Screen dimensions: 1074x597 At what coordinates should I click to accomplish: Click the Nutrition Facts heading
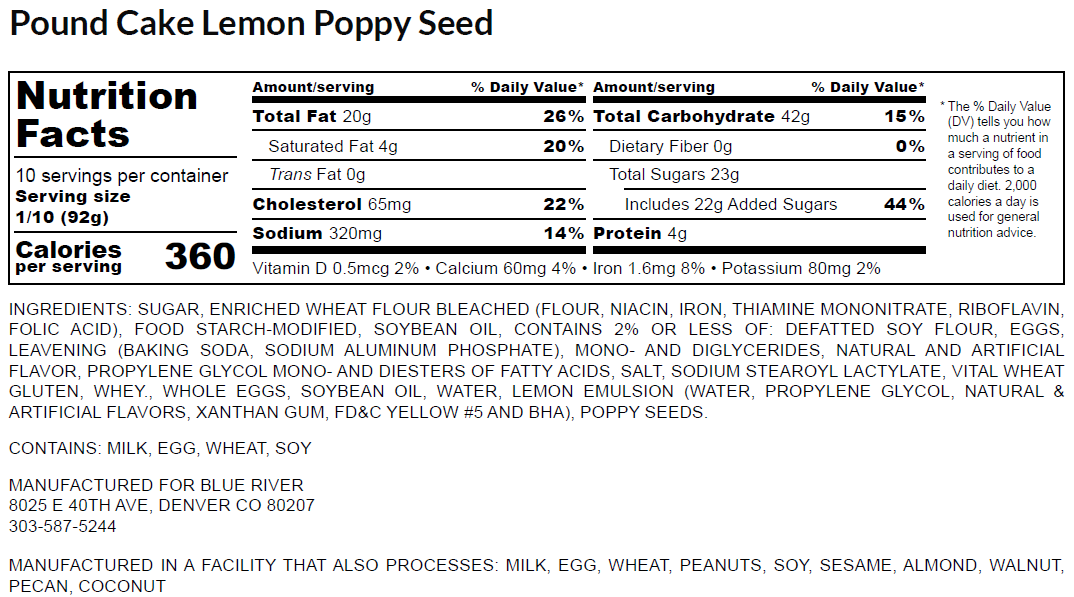pyautogui.click(x=107, y=114)
